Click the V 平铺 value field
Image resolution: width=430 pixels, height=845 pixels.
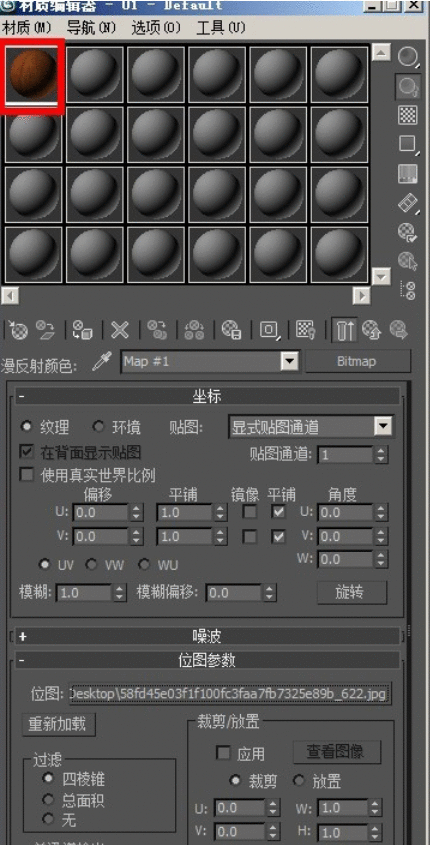point(184,537)
